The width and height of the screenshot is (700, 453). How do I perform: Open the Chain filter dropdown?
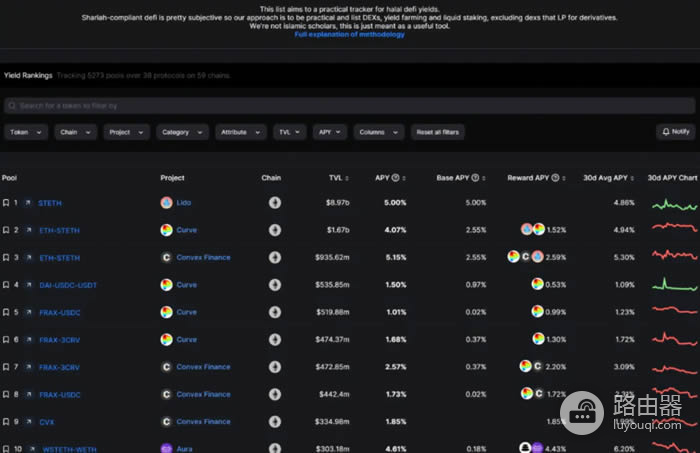click(75, 132)
